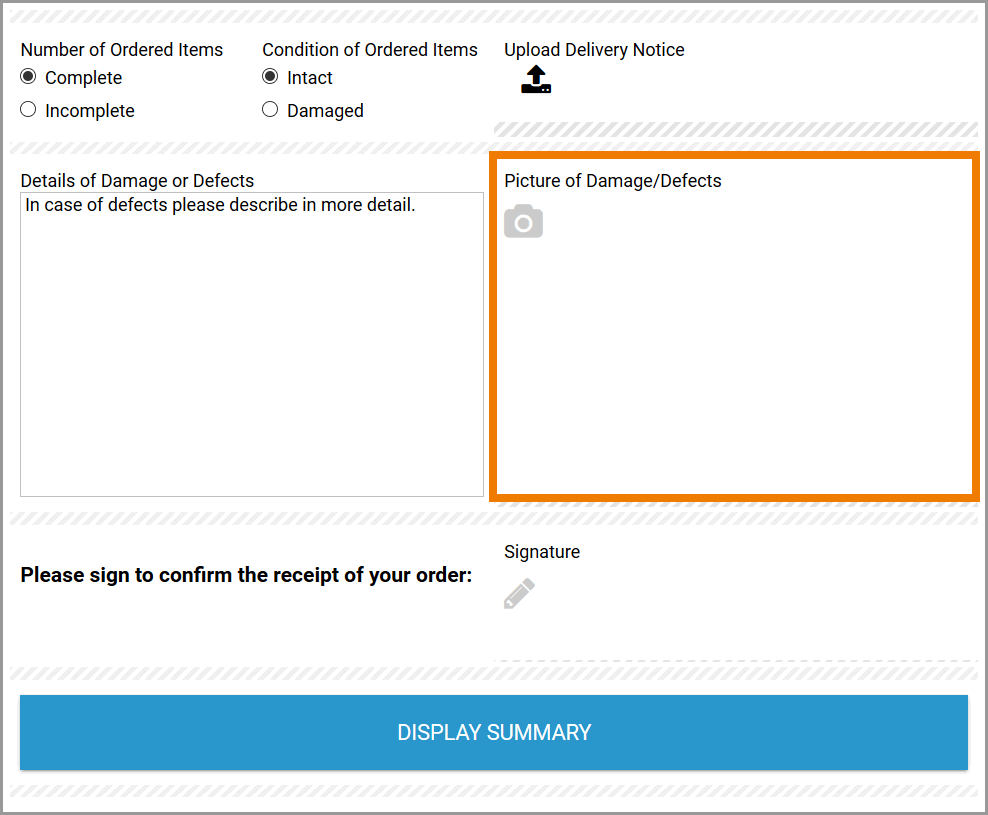This screenshot has width=988, height=815.
Task: Click the bold 'Please sign to confirm' text
Action: click(246, 575)
